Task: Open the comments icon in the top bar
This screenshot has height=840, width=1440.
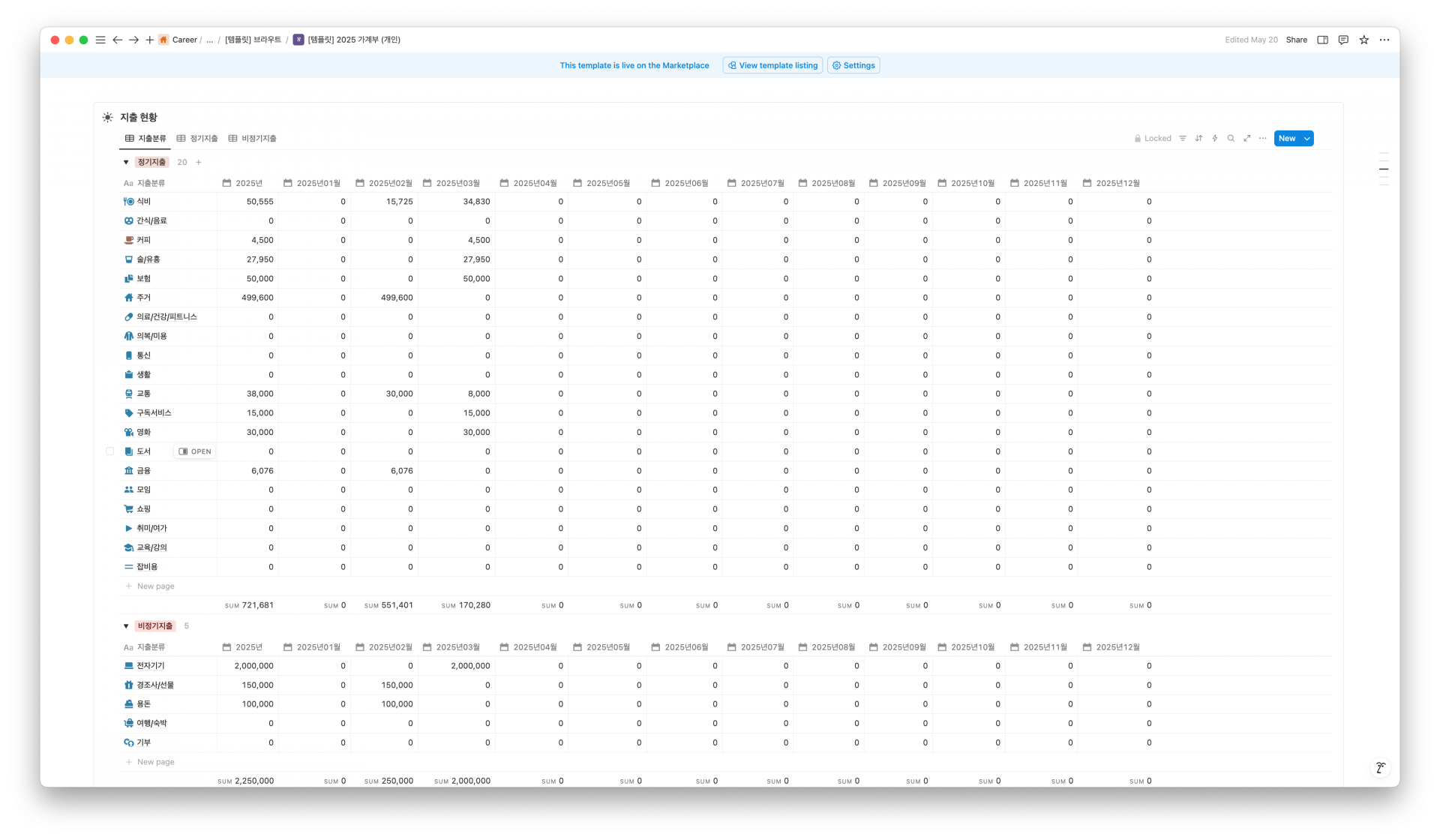Action: tap(1343, 40)
